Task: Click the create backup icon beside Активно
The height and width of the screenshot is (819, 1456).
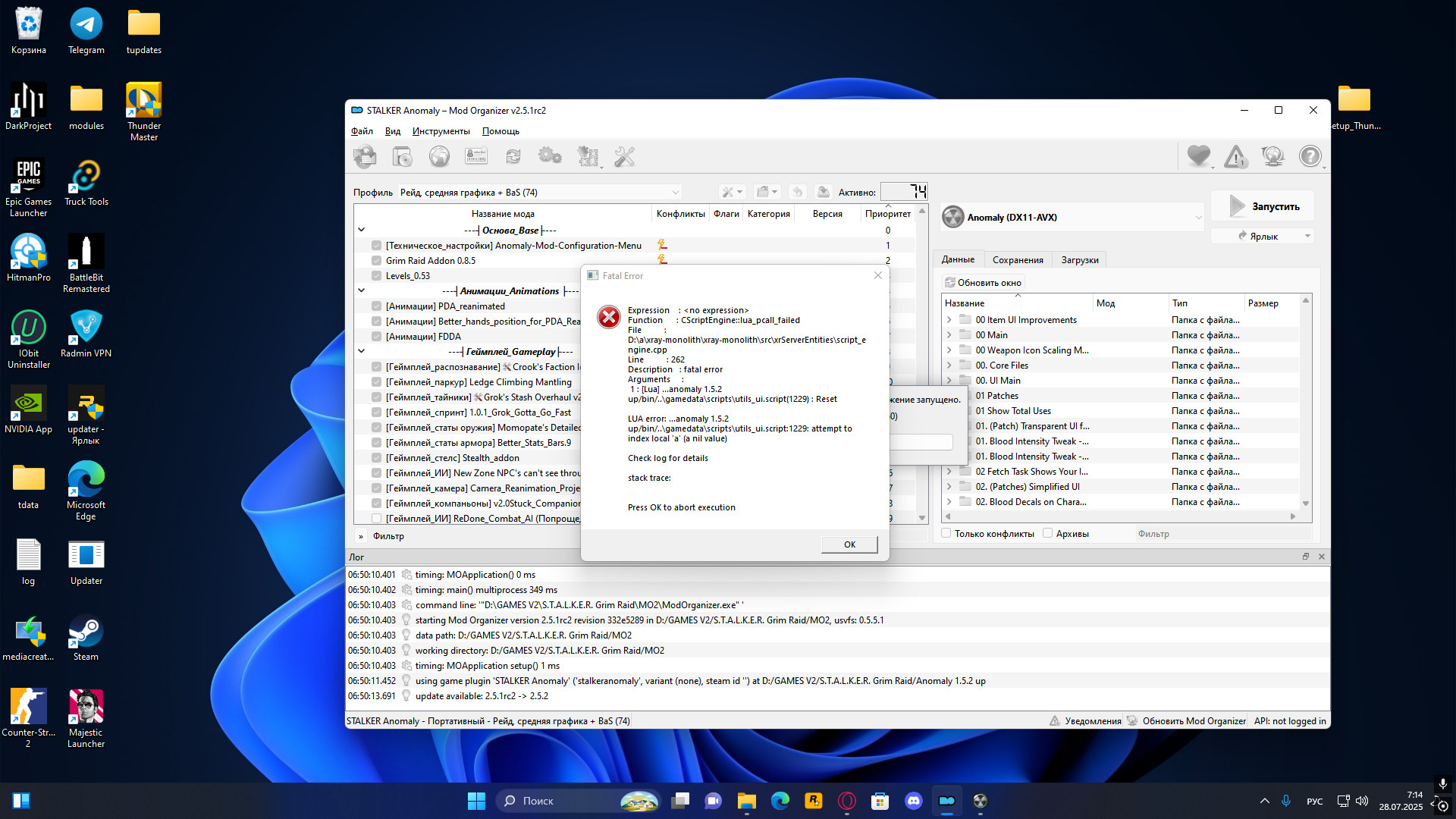Action: (x=823, y=192)
